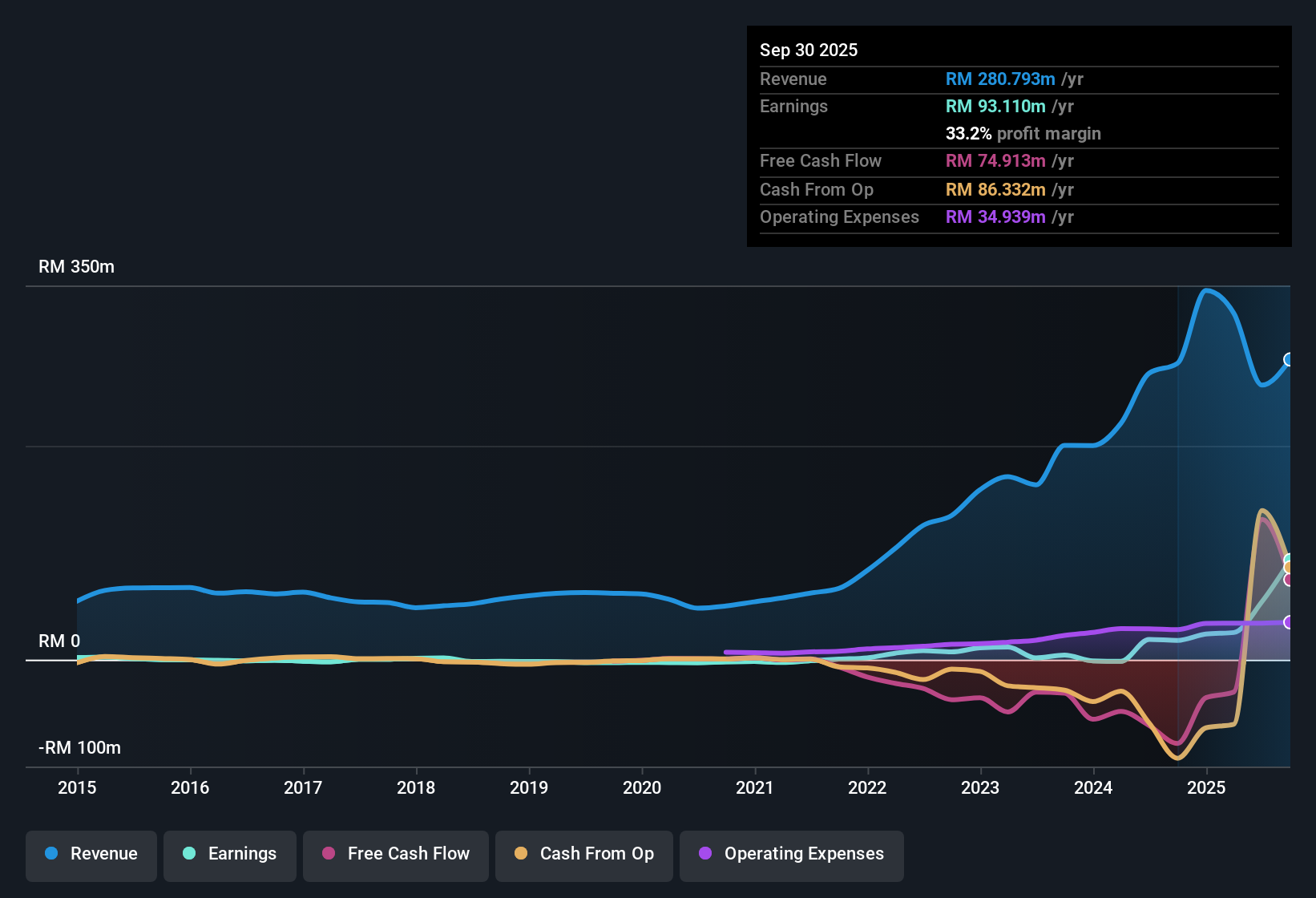Click the Revenue legend color dot

tap(50, 854)
